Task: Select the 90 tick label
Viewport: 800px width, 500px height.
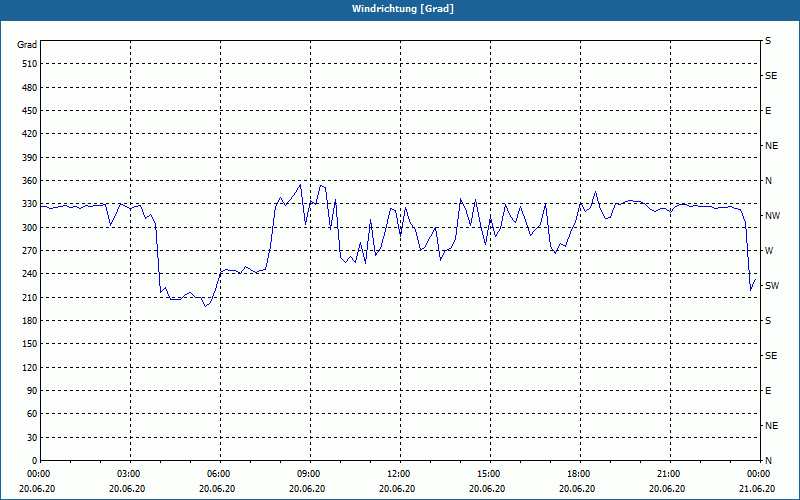Action: (x=32, y=391)
